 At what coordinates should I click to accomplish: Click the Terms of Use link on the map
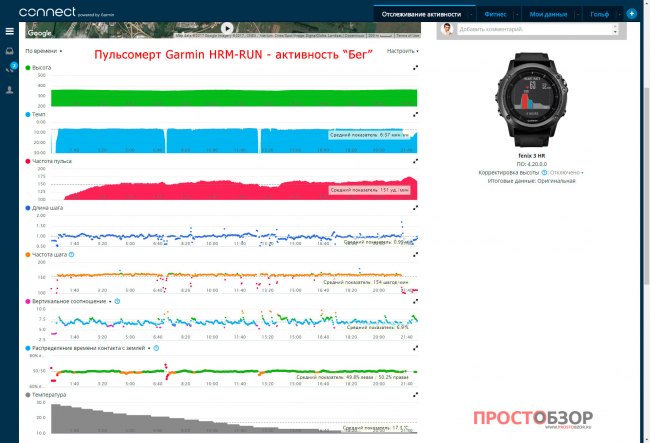coord(408,36)
